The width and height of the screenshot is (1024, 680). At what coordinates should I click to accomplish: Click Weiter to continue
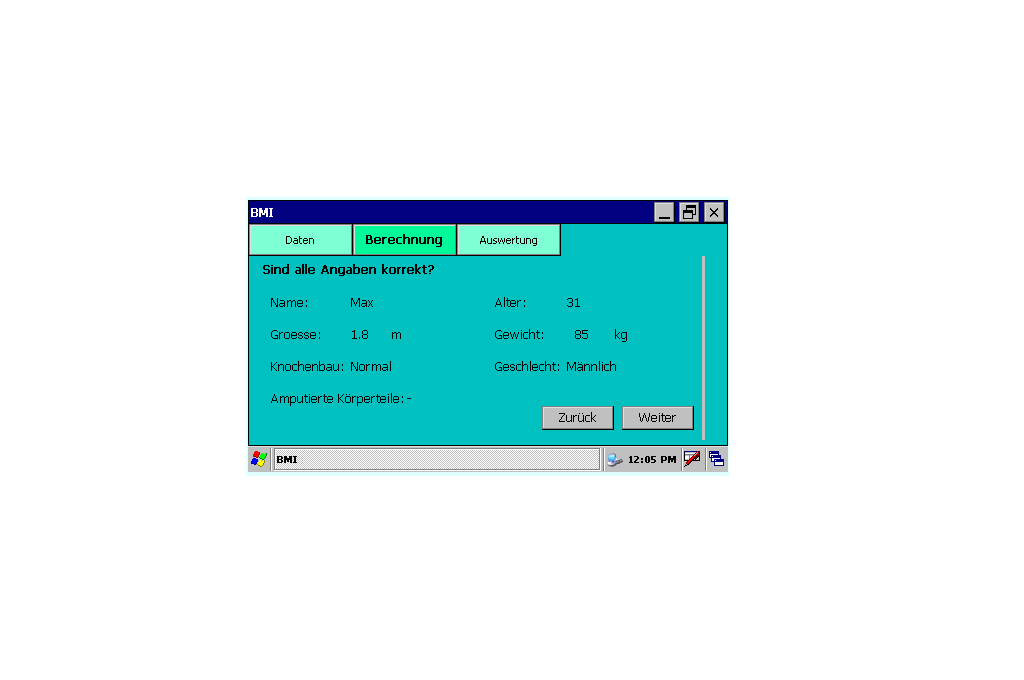point(657,418)
